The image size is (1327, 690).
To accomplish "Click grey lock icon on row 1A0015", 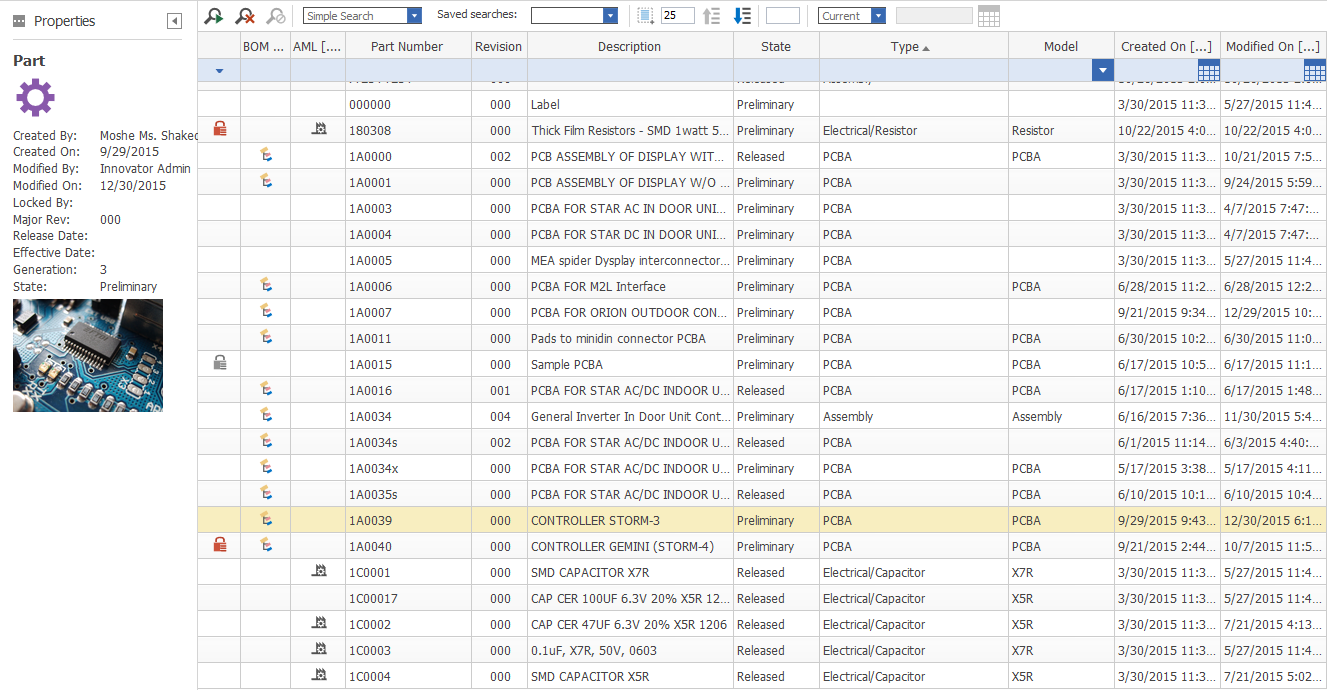I will pyautogui.click(x=220, y=363).
